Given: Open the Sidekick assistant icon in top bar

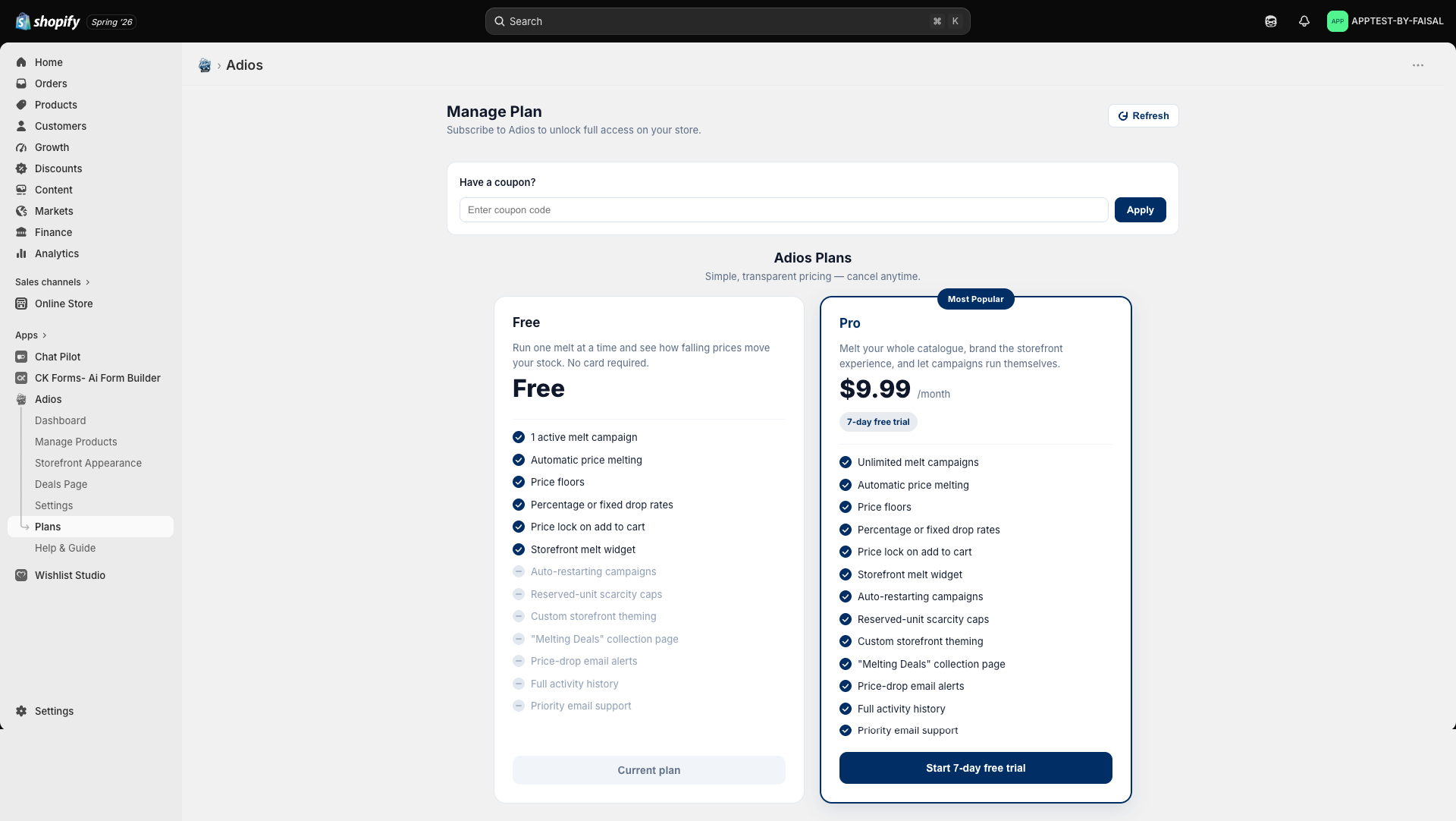Looking at the screenshot, I should [x=1271, y=21].
